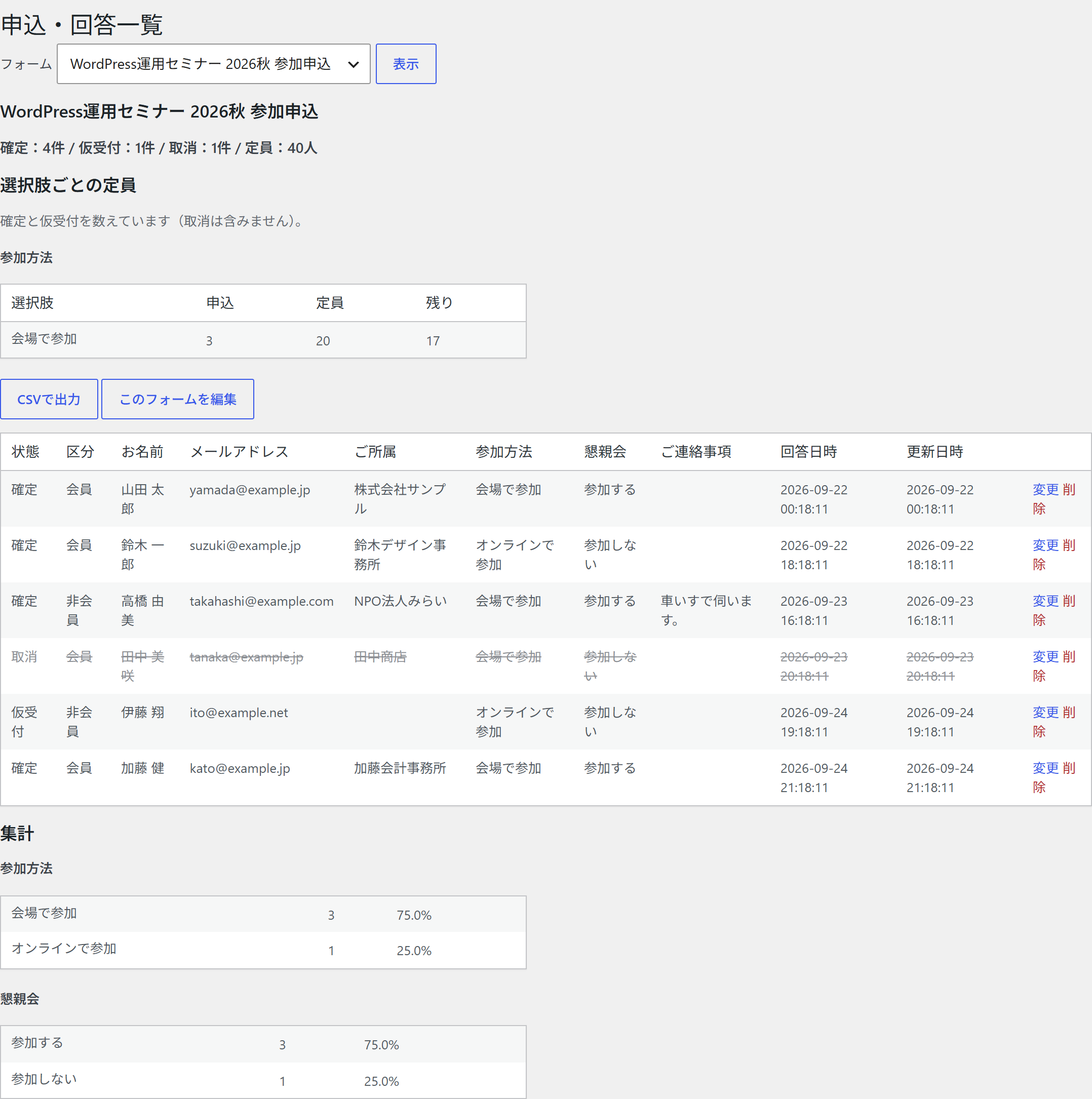The height and width of the screenshot is (1099, 1092).
Task: Click the CSVで出力 button
Action: click(x=49, y=399)
